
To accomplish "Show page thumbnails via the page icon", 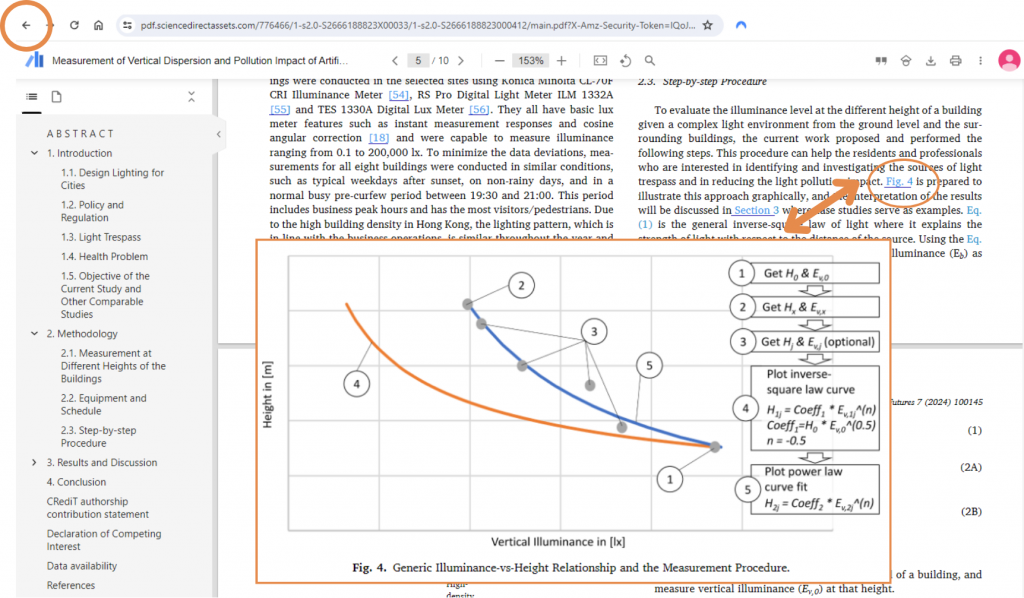I will coord(57,97).
